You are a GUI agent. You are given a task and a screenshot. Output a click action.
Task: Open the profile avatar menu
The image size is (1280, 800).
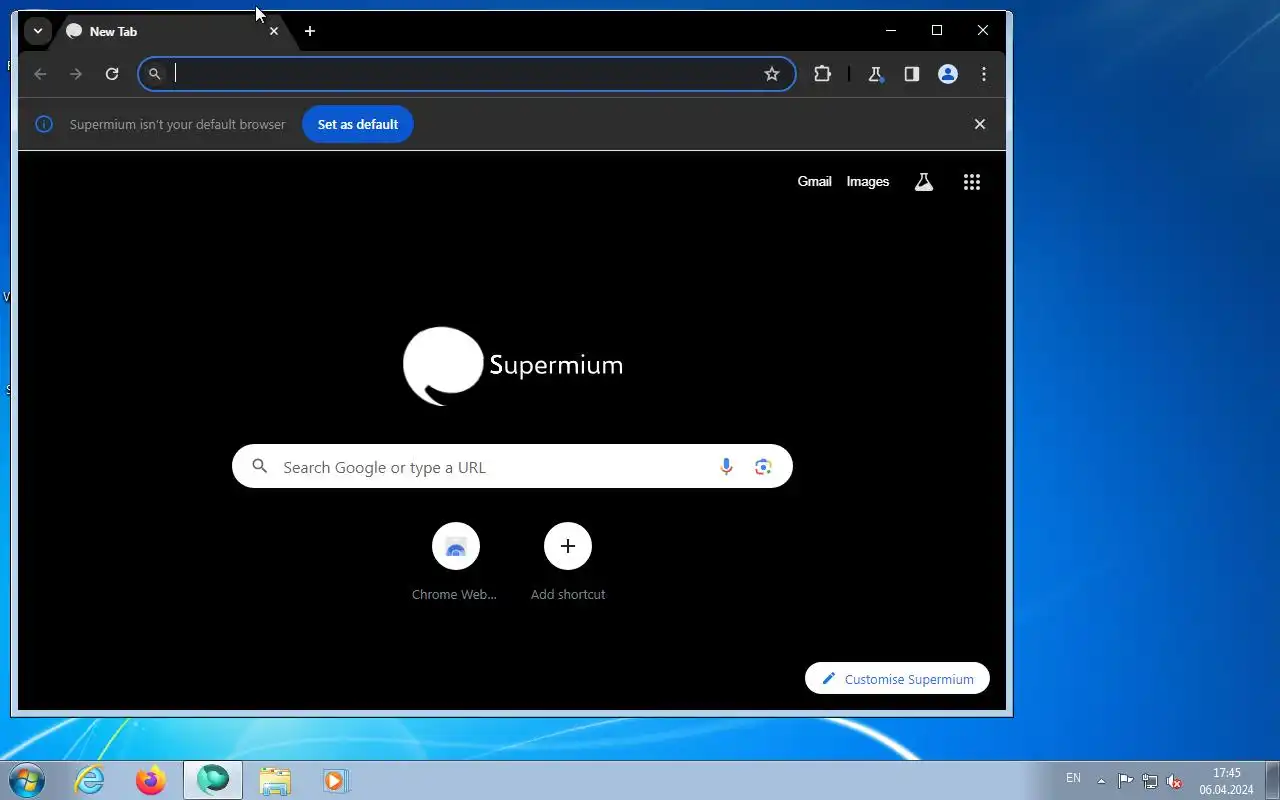(948, 74)
